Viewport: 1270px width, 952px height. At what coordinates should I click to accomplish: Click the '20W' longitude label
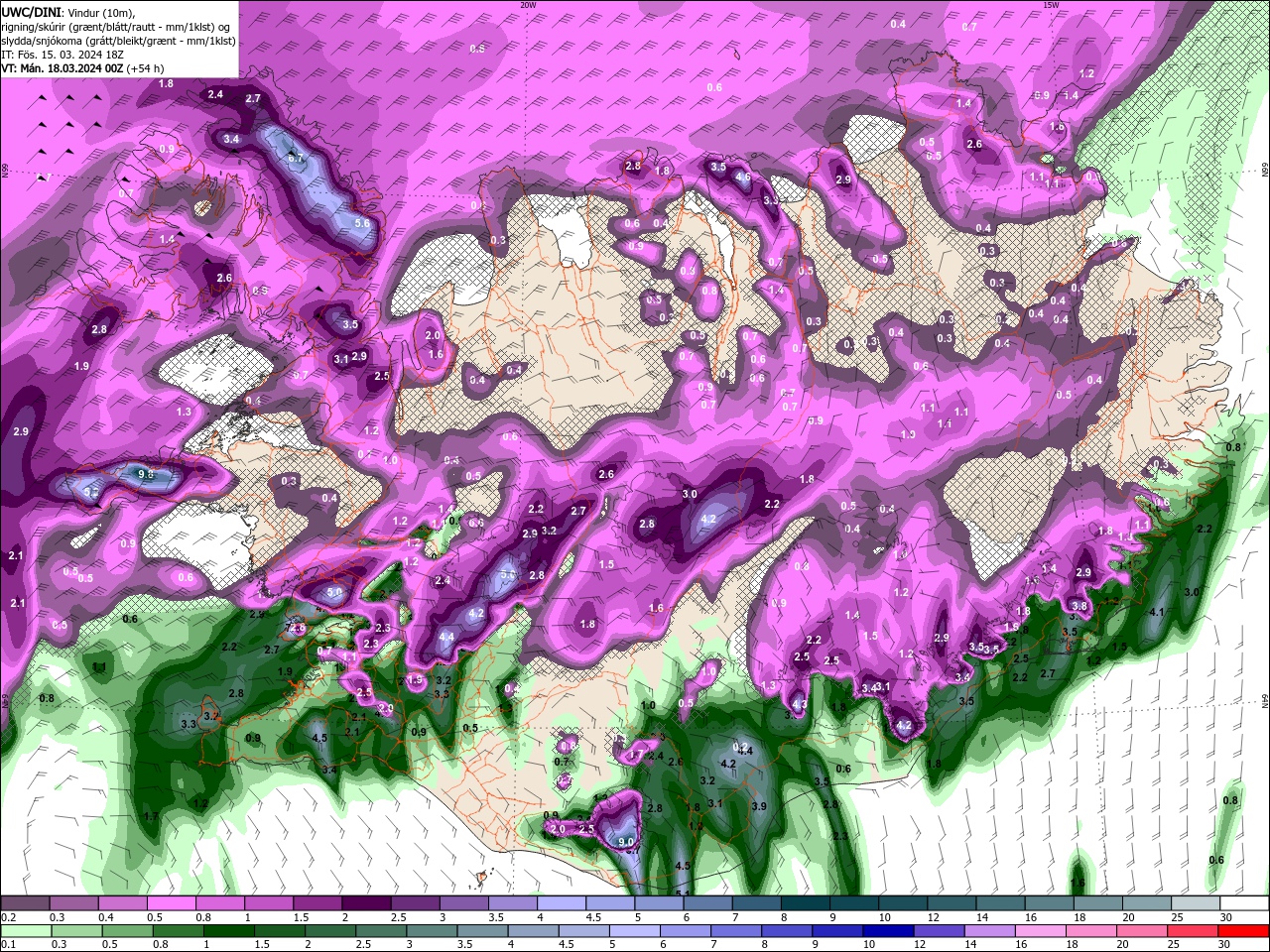(x=527, y=5)
